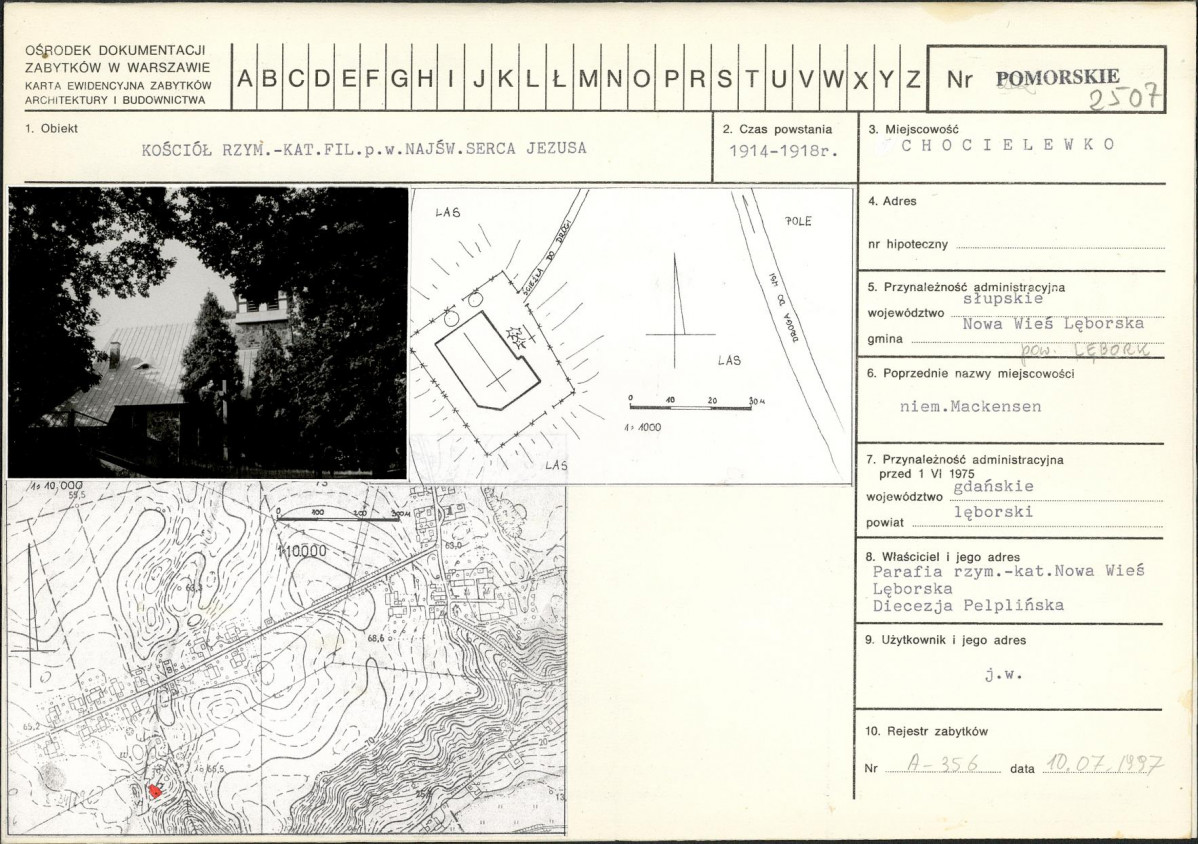Select letter Z box in alphabet strip
This screenshot has width=1198, height=844.
912,78
